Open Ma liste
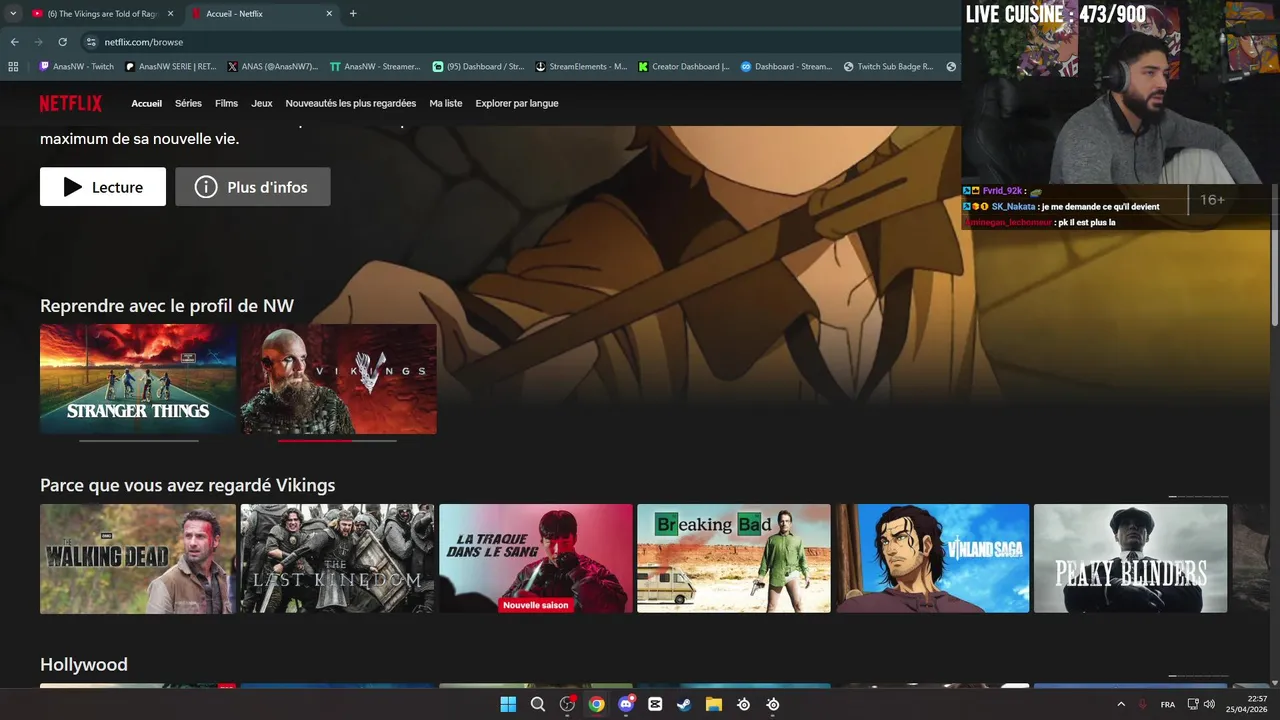Image resolution: width=1280 pixels, height=720 pixels. (446, 103)
